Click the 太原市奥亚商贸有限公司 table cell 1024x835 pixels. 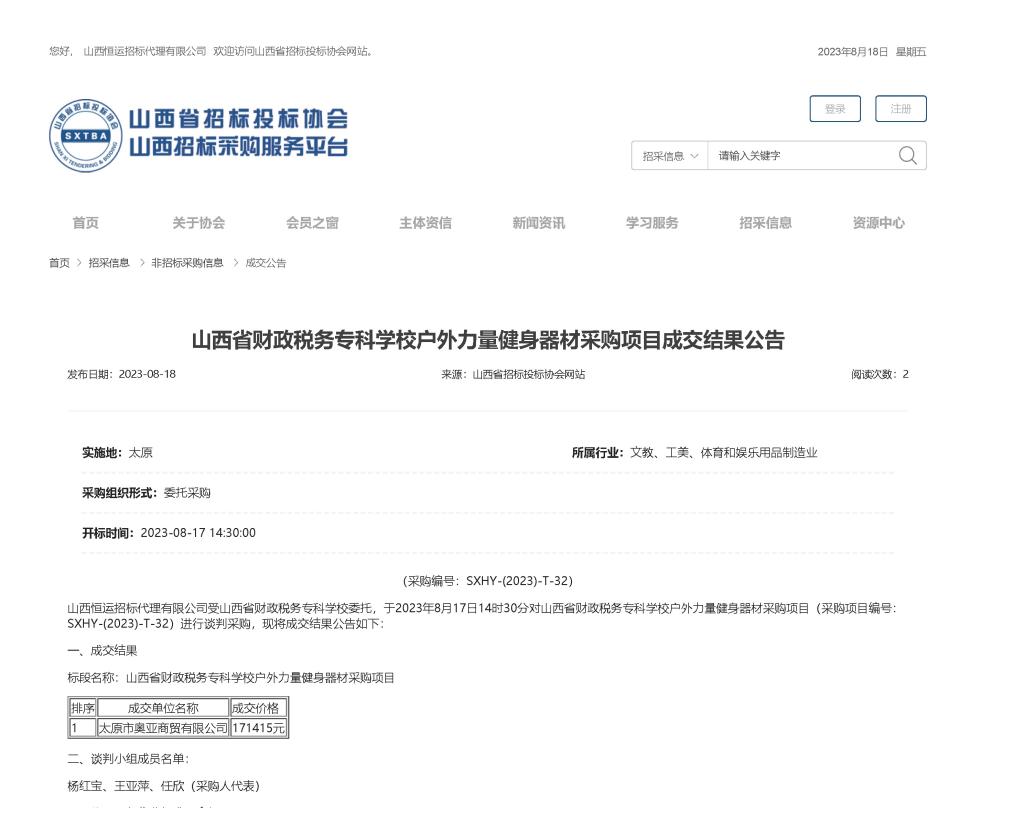point(163,728)
